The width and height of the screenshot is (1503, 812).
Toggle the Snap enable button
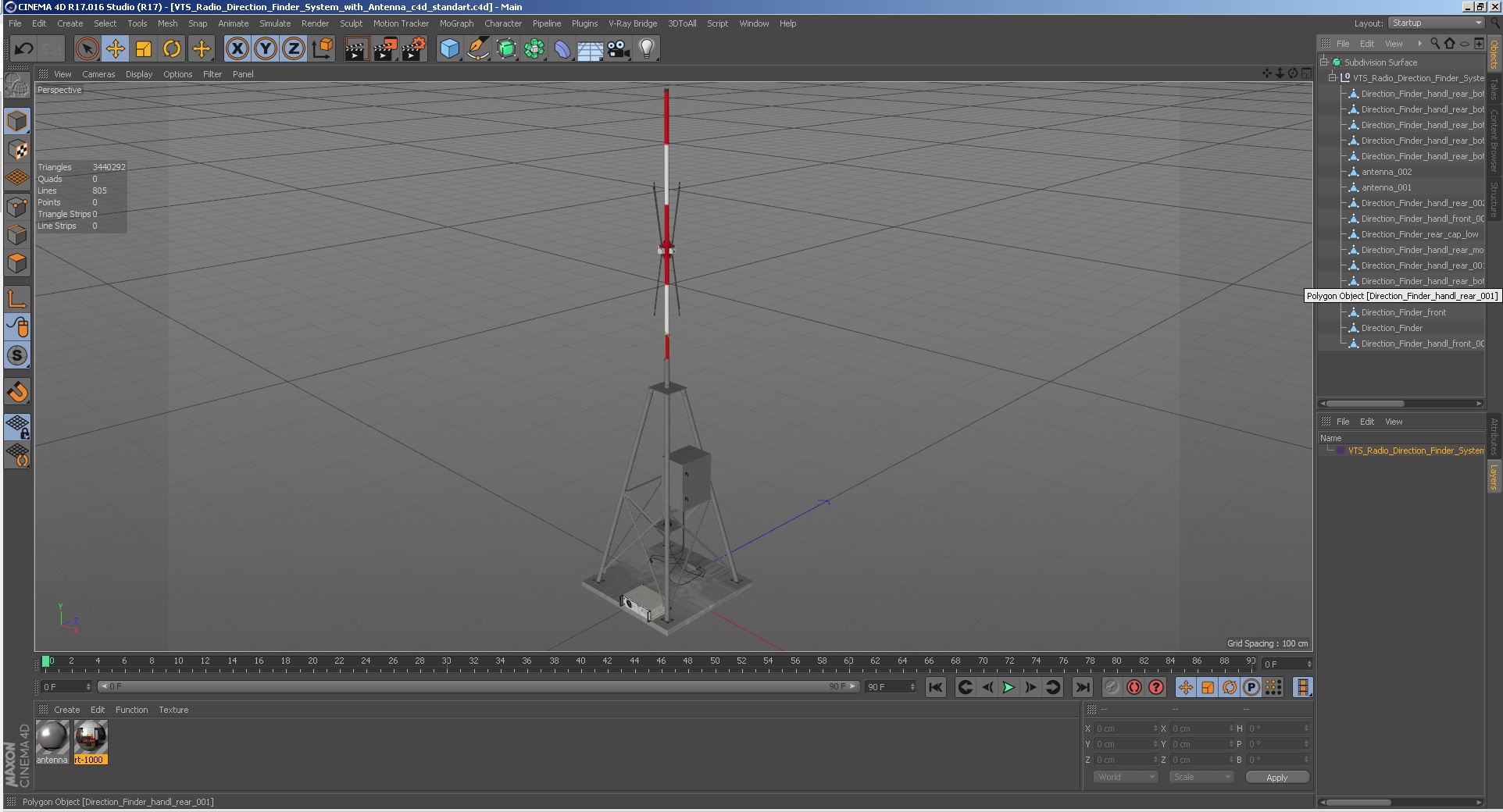click(17, 391)
